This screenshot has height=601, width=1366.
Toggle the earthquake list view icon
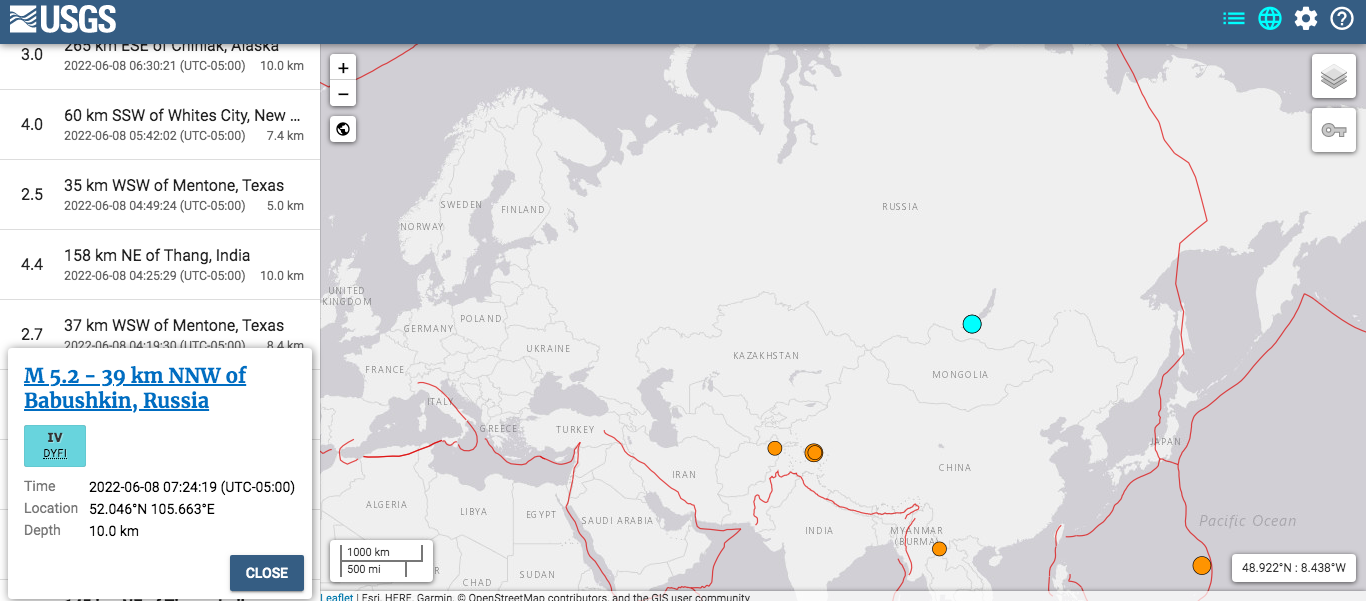(1234, 18)
